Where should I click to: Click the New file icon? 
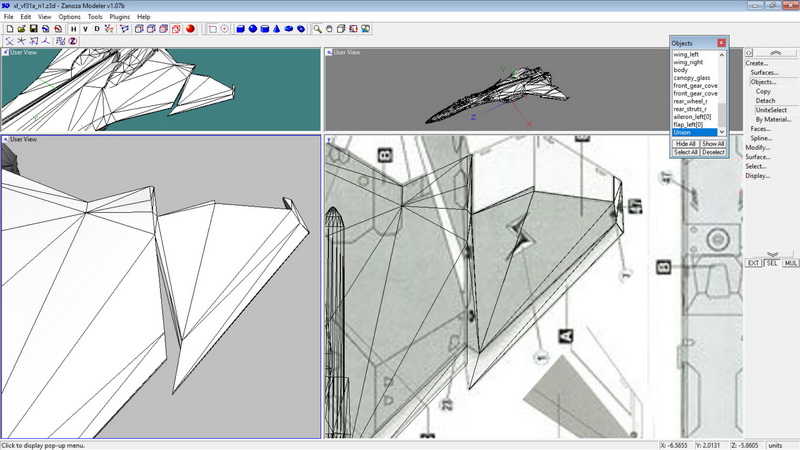click(9, 29)
